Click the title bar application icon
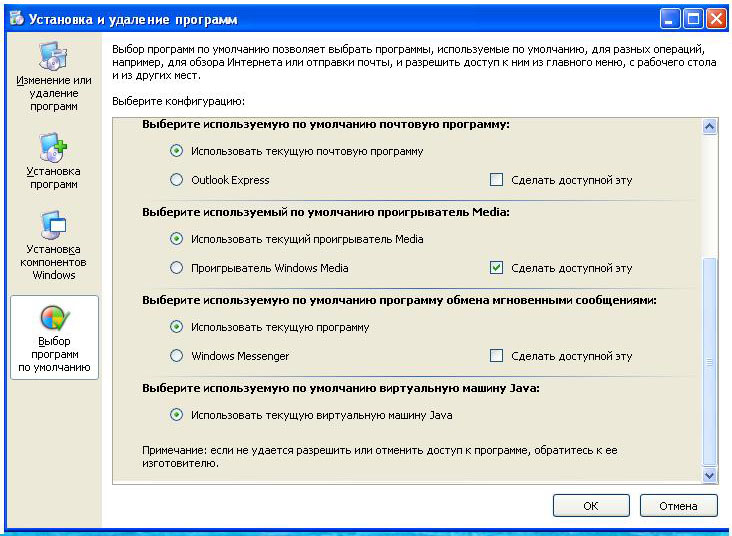 (17, 19)
